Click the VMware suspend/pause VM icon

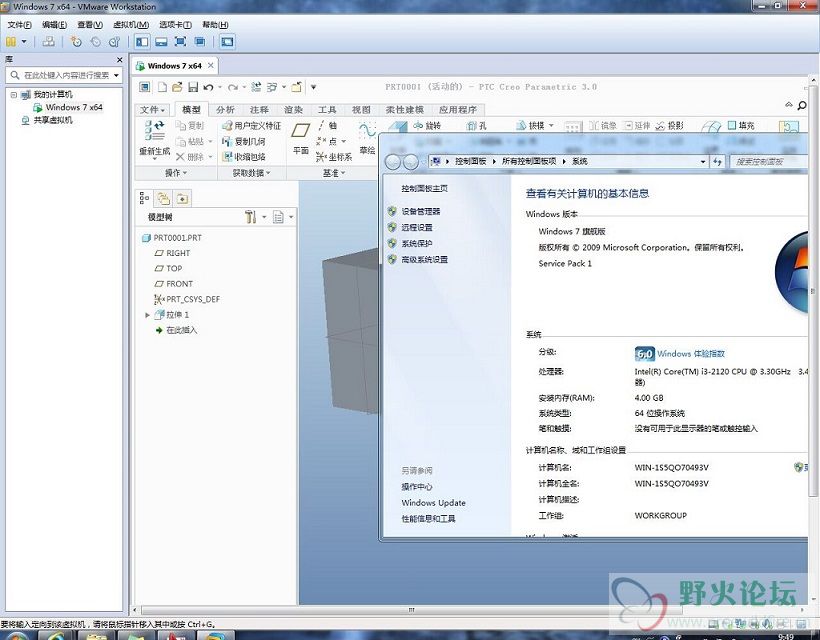tap(10, 41)
